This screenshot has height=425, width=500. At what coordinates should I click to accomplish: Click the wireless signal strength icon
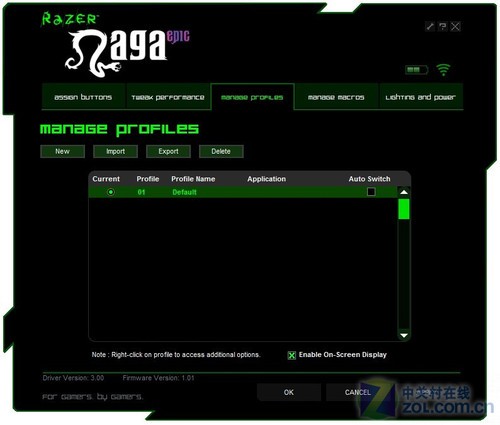443,70
